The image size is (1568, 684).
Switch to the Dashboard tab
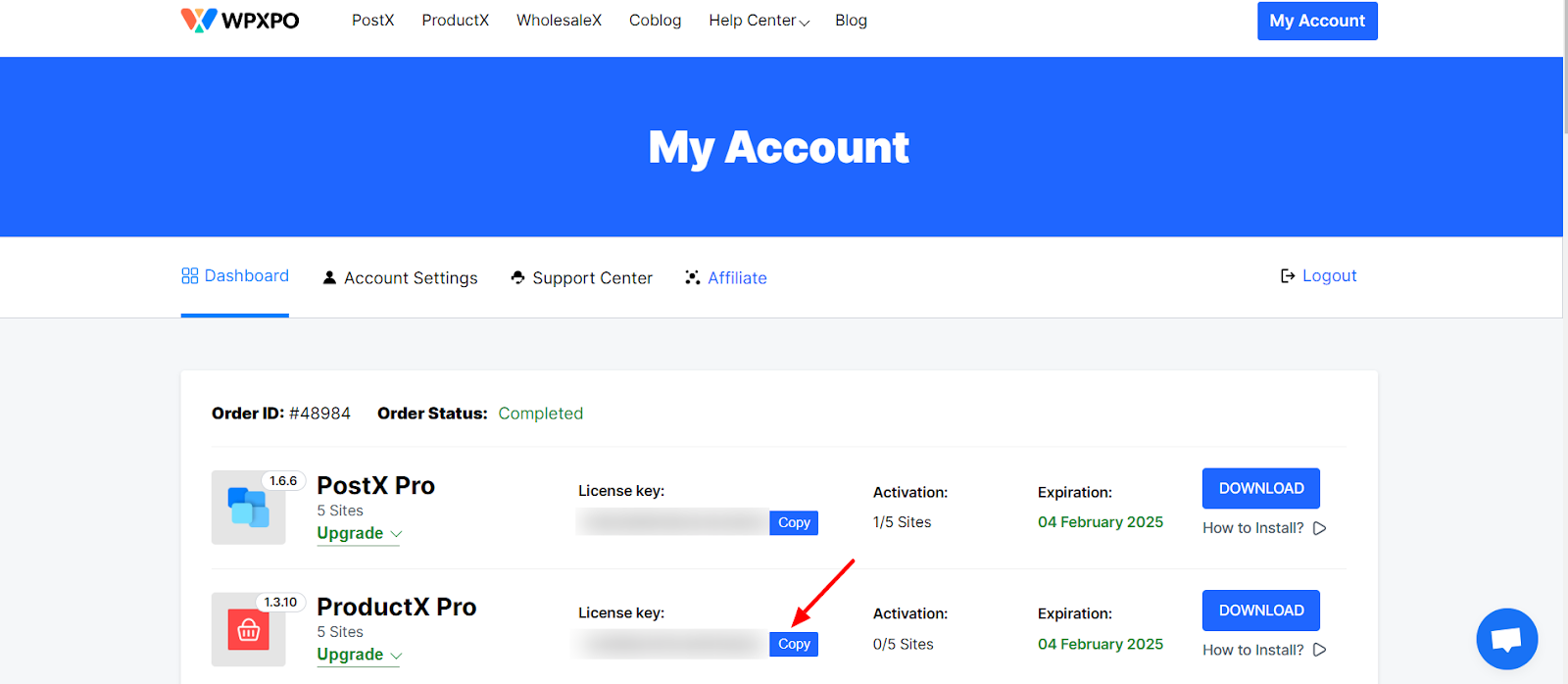coord(235,276)
